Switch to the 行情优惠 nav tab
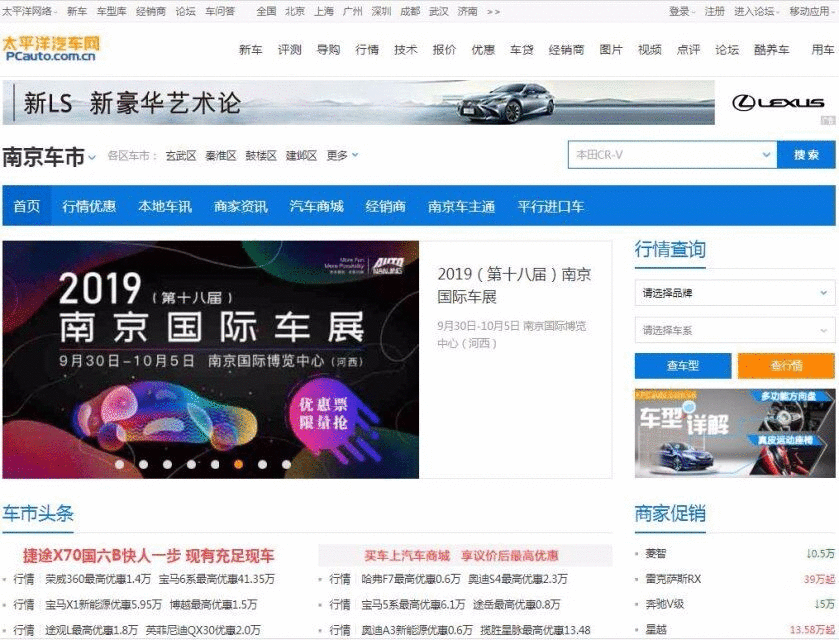The image size is (839, 640). (89, 207)
